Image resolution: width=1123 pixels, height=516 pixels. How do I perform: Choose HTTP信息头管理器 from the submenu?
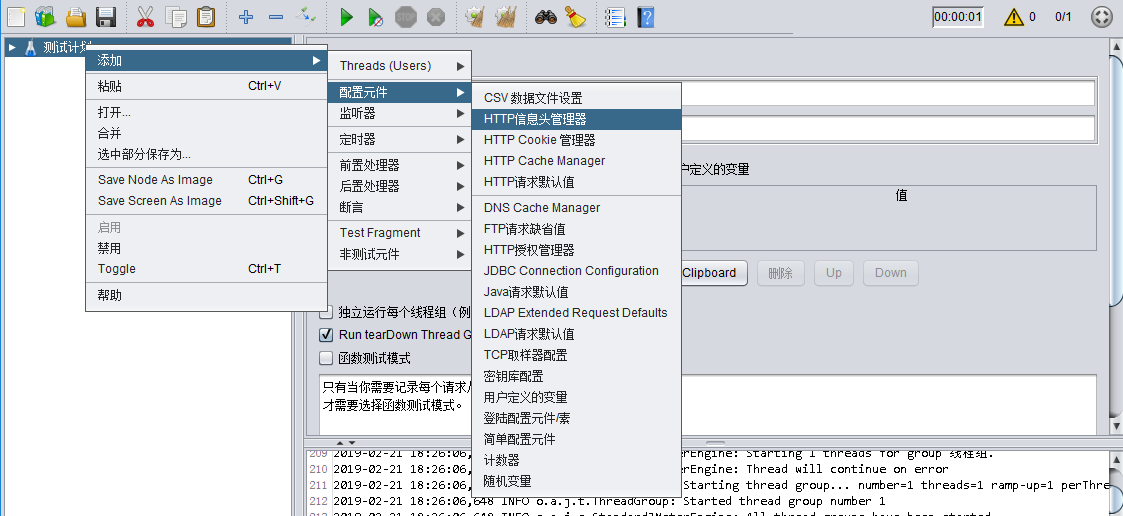coord(576,119)
